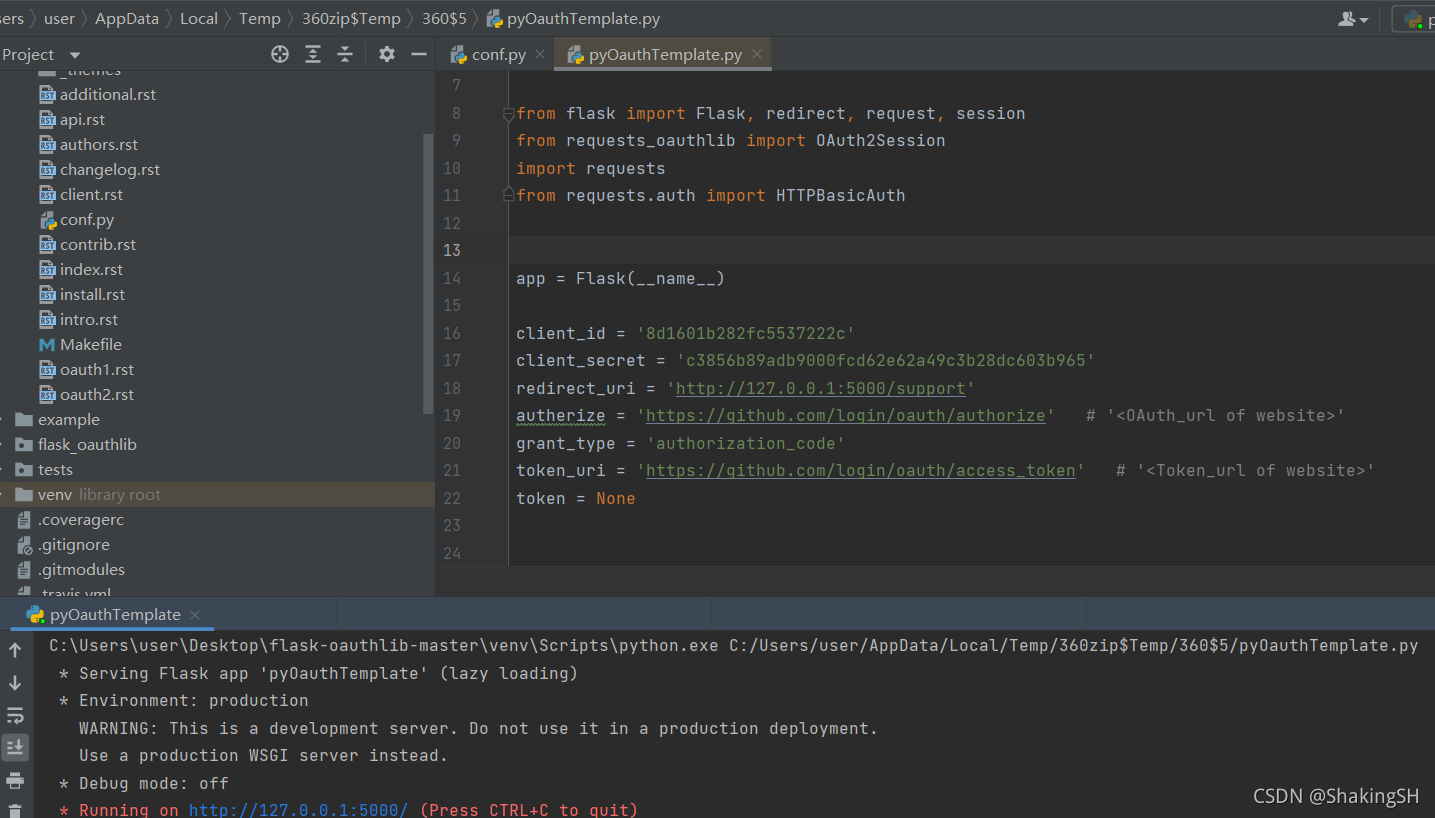Image resolution: width=1435 pixels, height=818 pixels.
Task: Select the .gitignore file
Action: pos(74,544)
